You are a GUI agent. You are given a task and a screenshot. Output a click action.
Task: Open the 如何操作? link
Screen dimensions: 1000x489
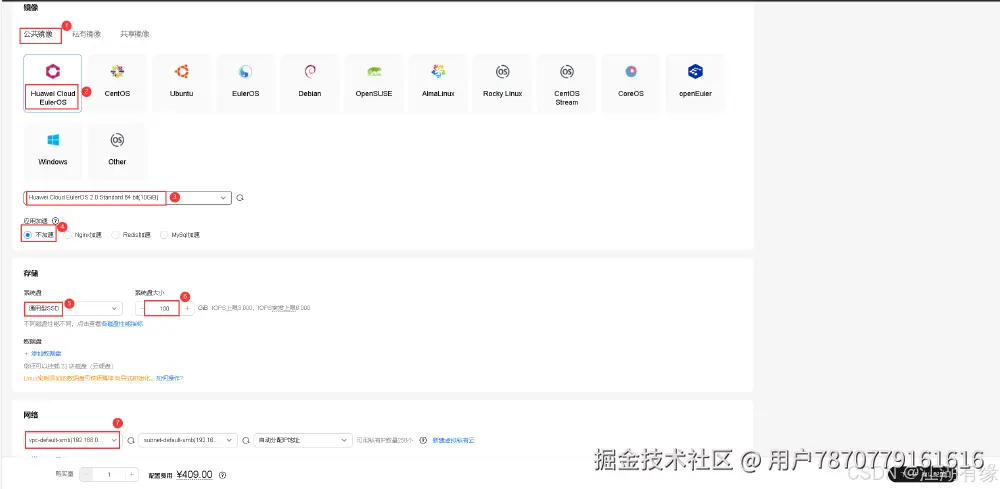168,378
